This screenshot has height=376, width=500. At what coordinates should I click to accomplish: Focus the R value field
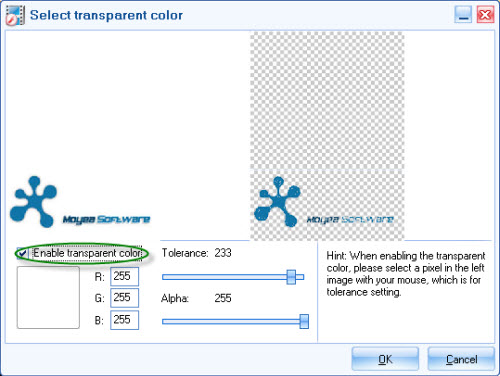124,276
